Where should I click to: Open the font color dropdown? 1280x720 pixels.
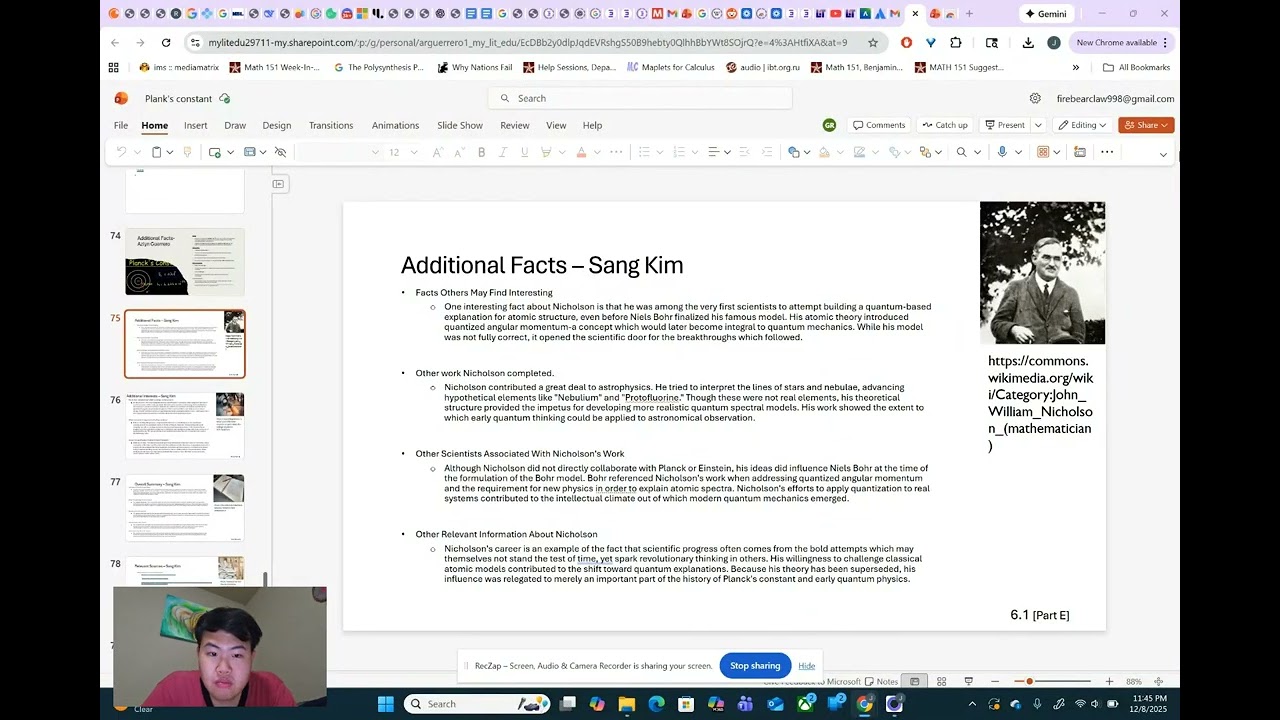point(598,152)
